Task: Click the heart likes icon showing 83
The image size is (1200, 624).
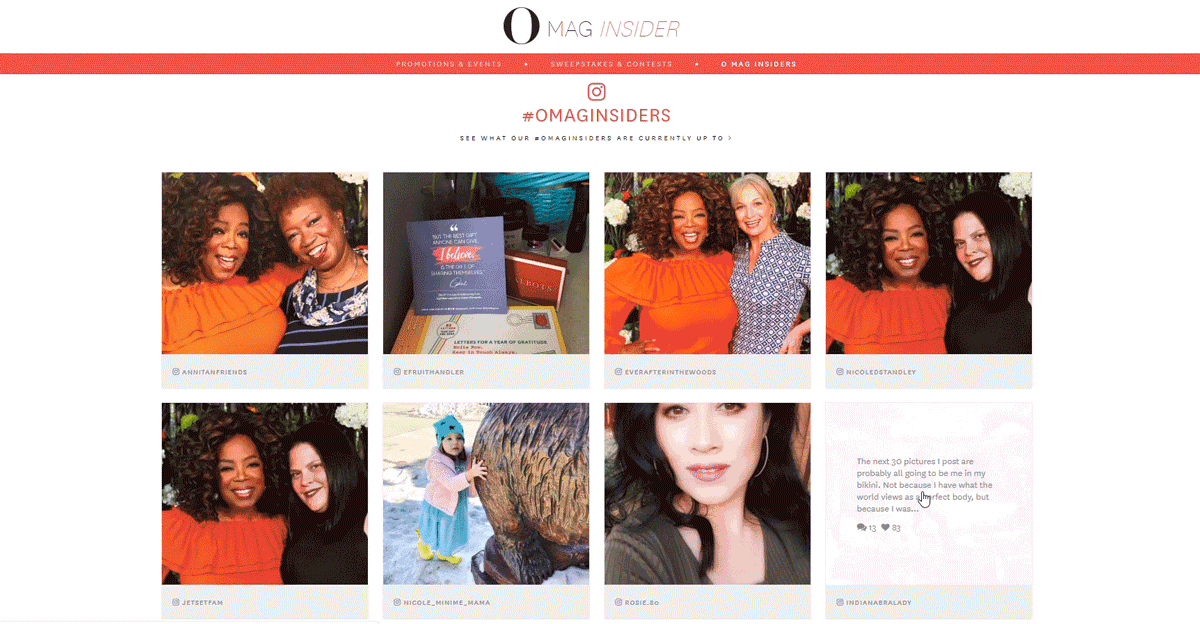Action: (x=885, y=527)
